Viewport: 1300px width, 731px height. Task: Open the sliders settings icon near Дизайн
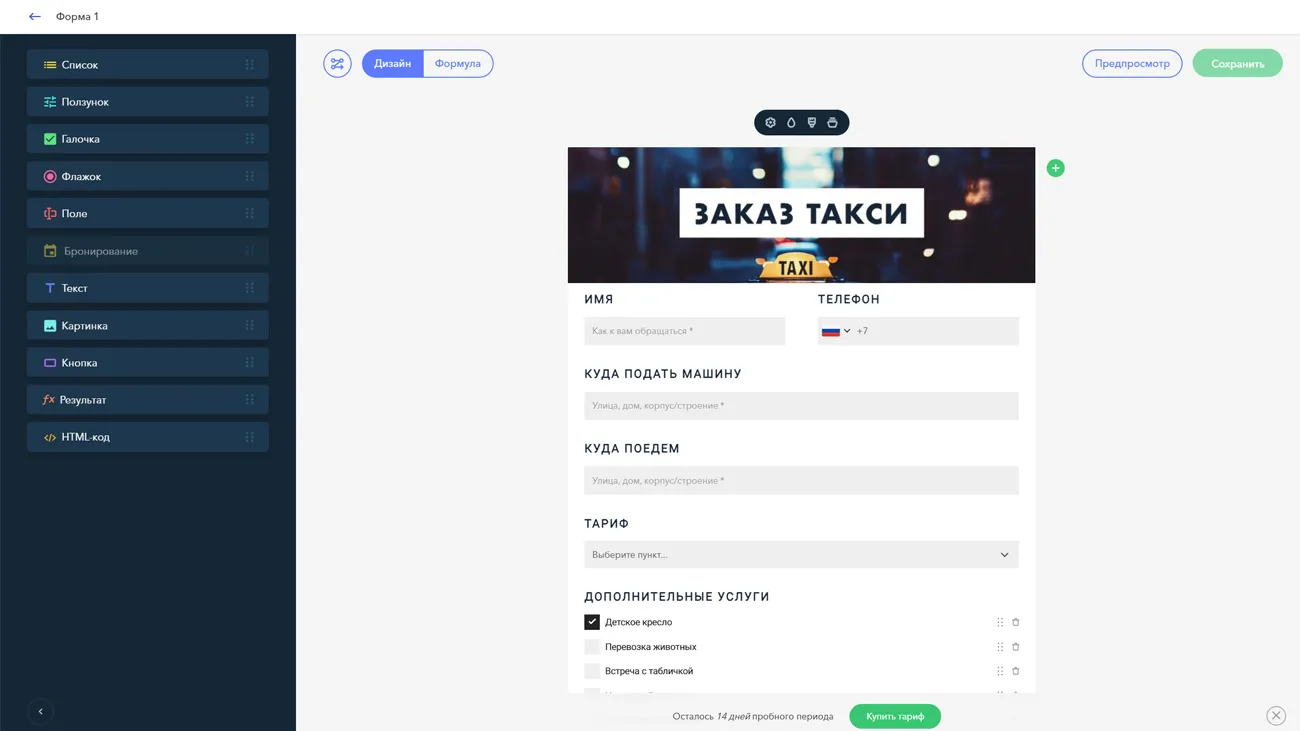tap(337, 64)
